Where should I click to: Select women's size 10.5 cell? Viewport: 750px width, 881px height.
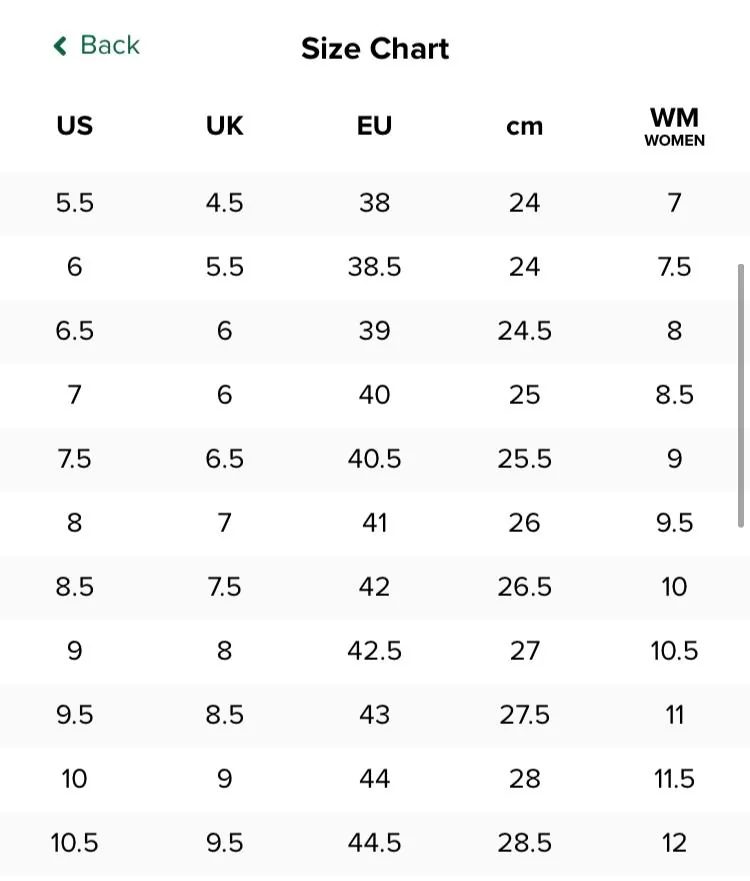click(674, 651)
